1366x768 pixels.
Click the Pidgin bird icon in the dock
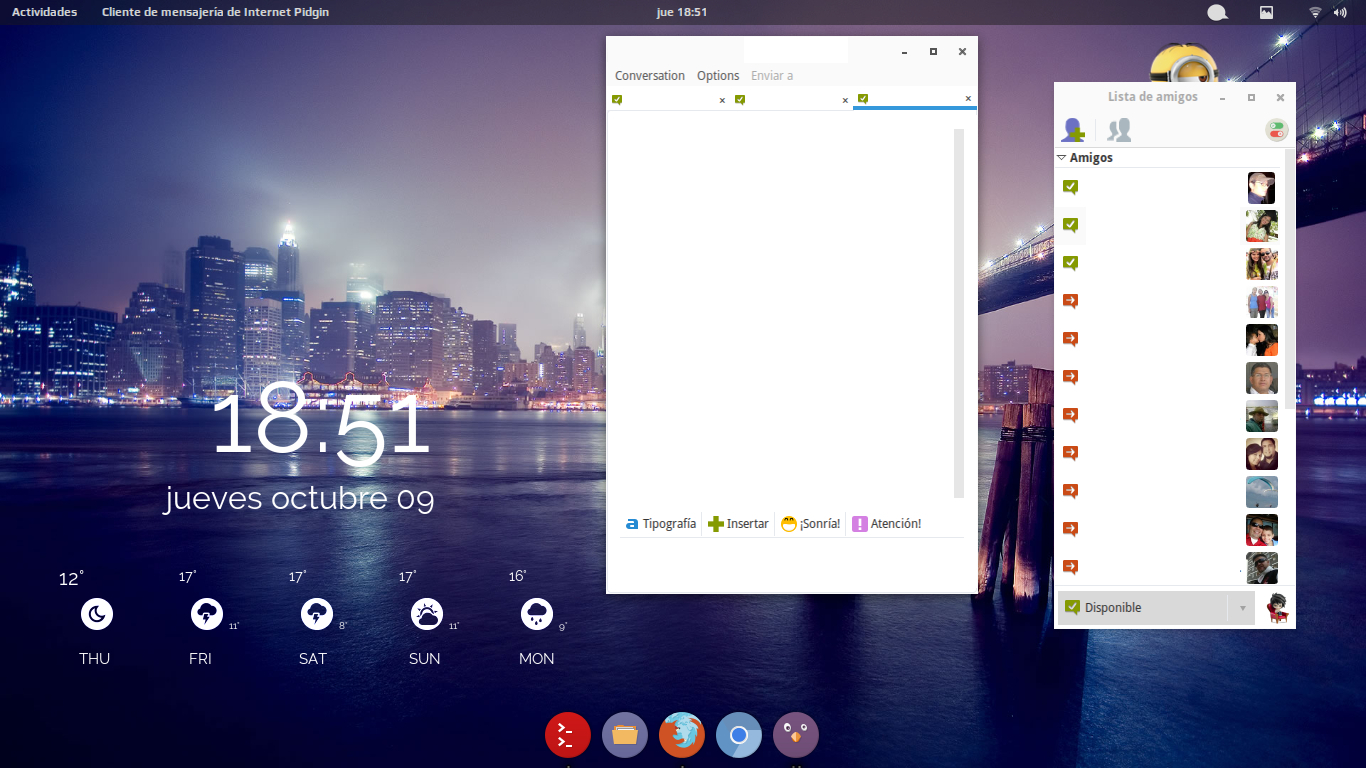[796, 735]
